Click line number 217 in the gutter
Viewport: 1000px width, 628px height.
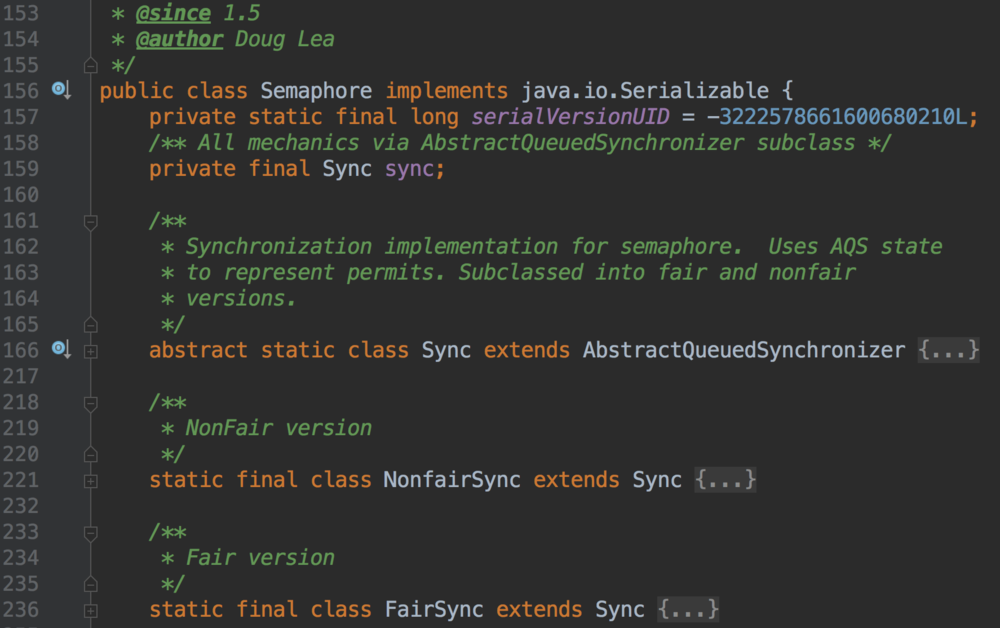point(21,376)
